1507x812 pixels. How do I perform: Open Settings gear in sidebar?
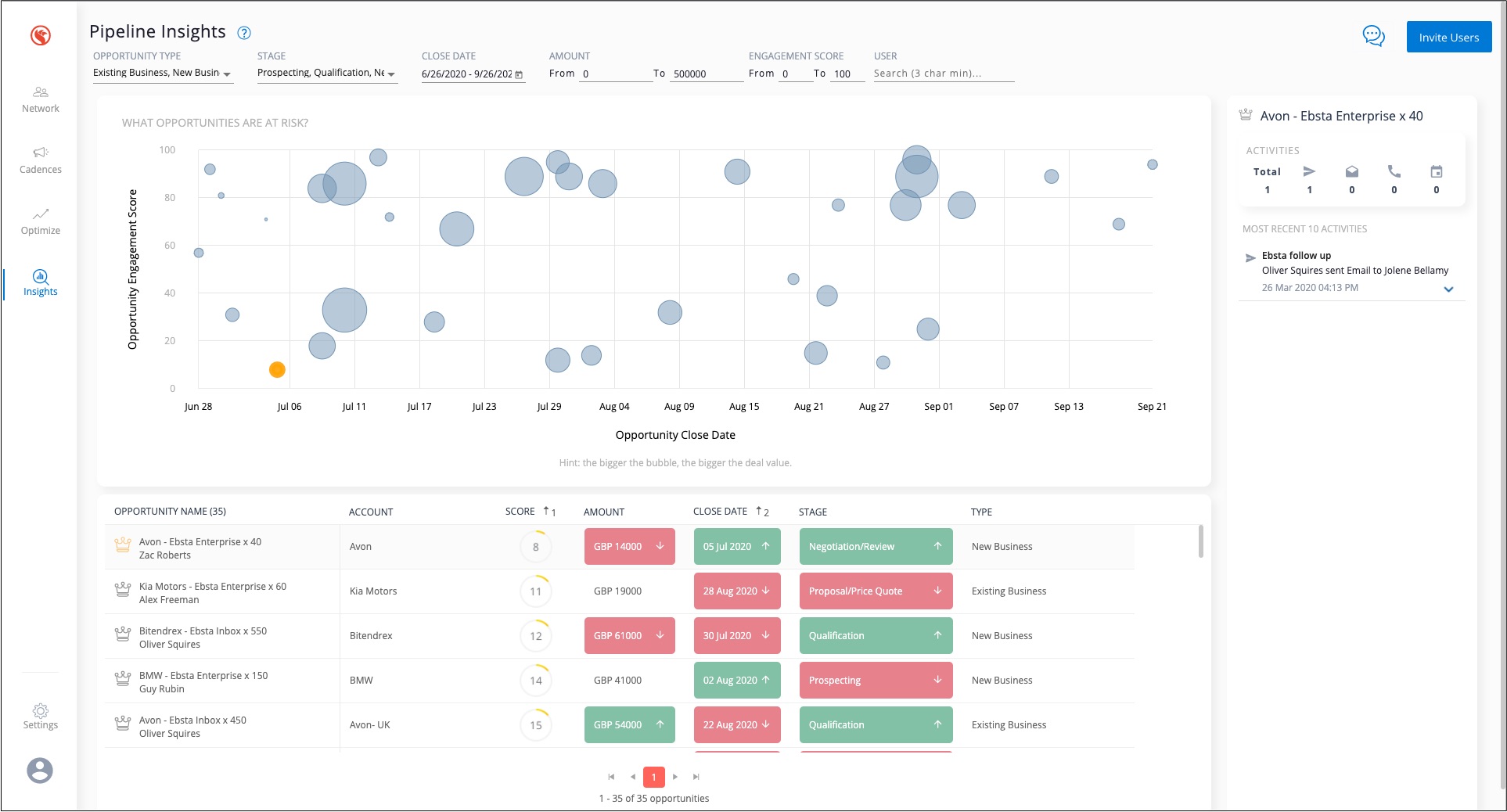[x=41, y=715]
